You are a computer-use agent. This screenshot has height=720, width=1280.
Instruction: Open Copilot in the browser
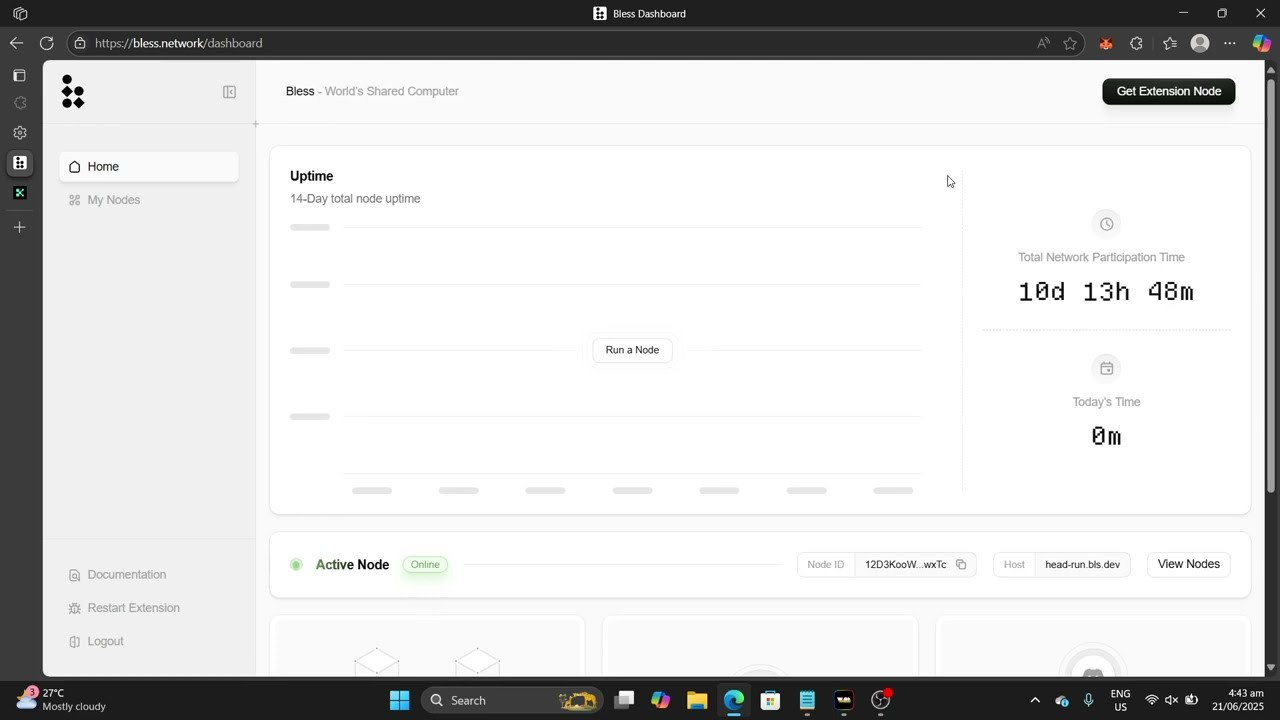coord(1262,43)
